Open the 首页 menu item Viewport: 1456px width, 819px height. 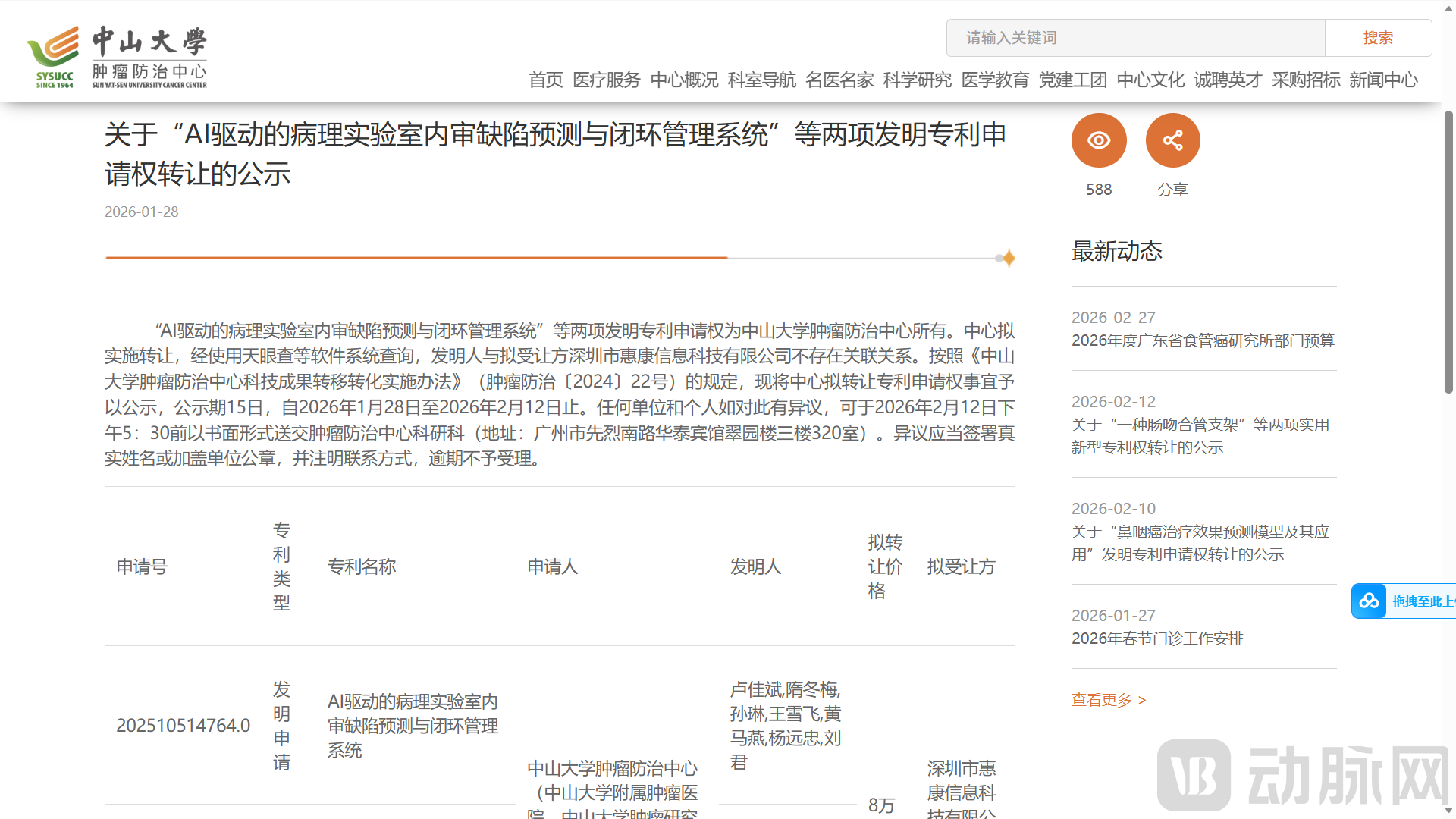pyautogui.click(x=545, y=80)
